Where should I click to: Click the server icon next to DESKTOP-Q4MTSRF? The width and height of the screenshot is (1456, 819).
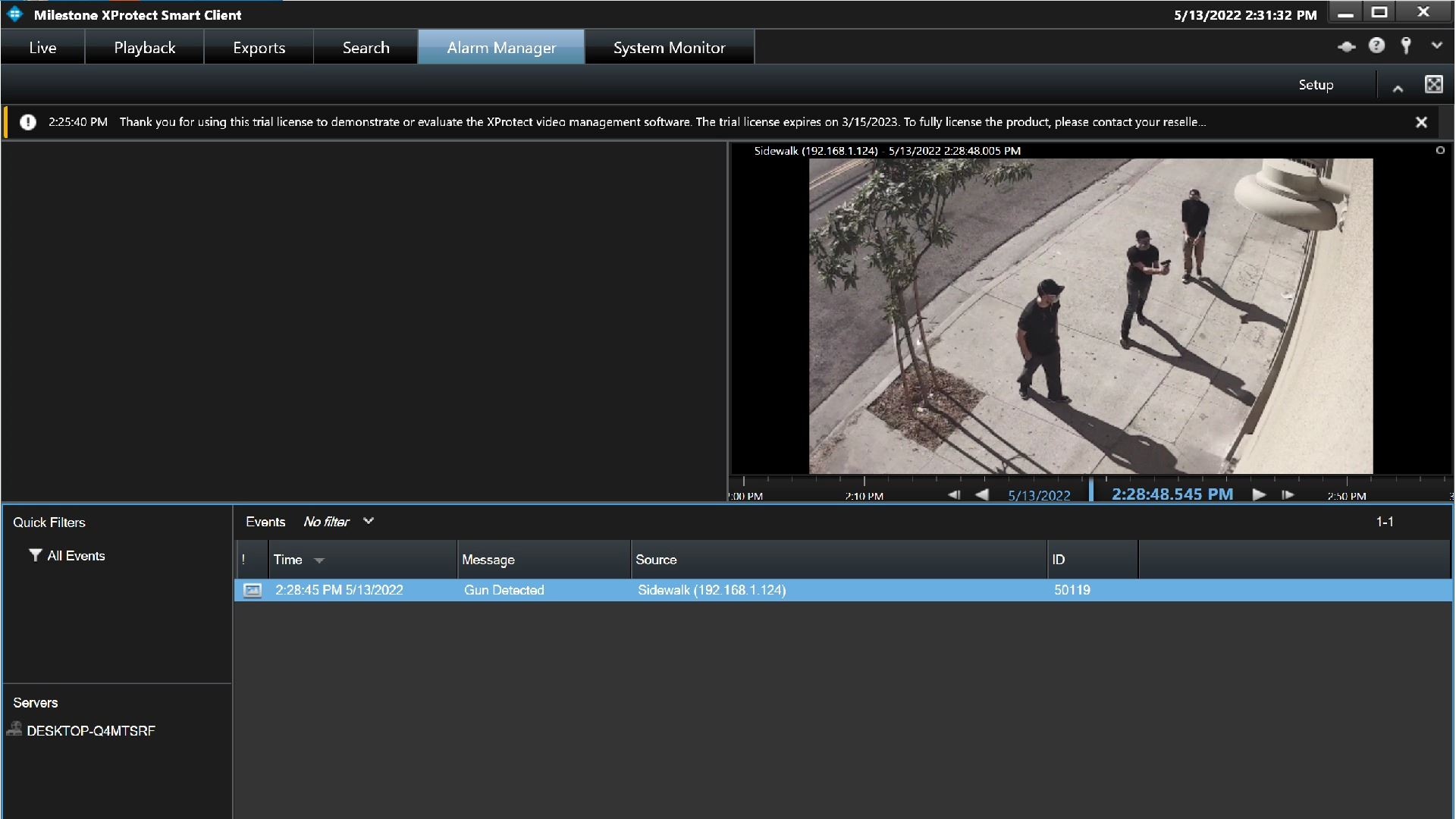[x=14, y=730]
